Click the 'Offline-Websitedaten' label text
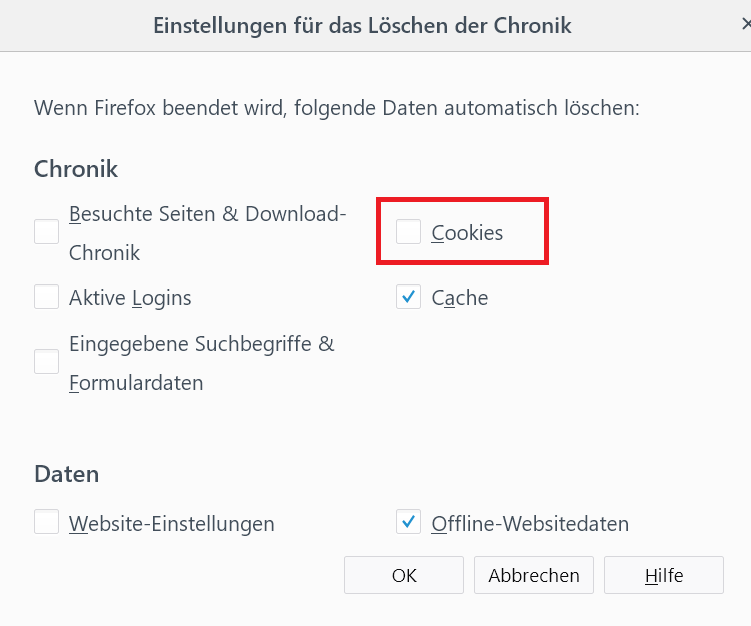 [530, 523]
